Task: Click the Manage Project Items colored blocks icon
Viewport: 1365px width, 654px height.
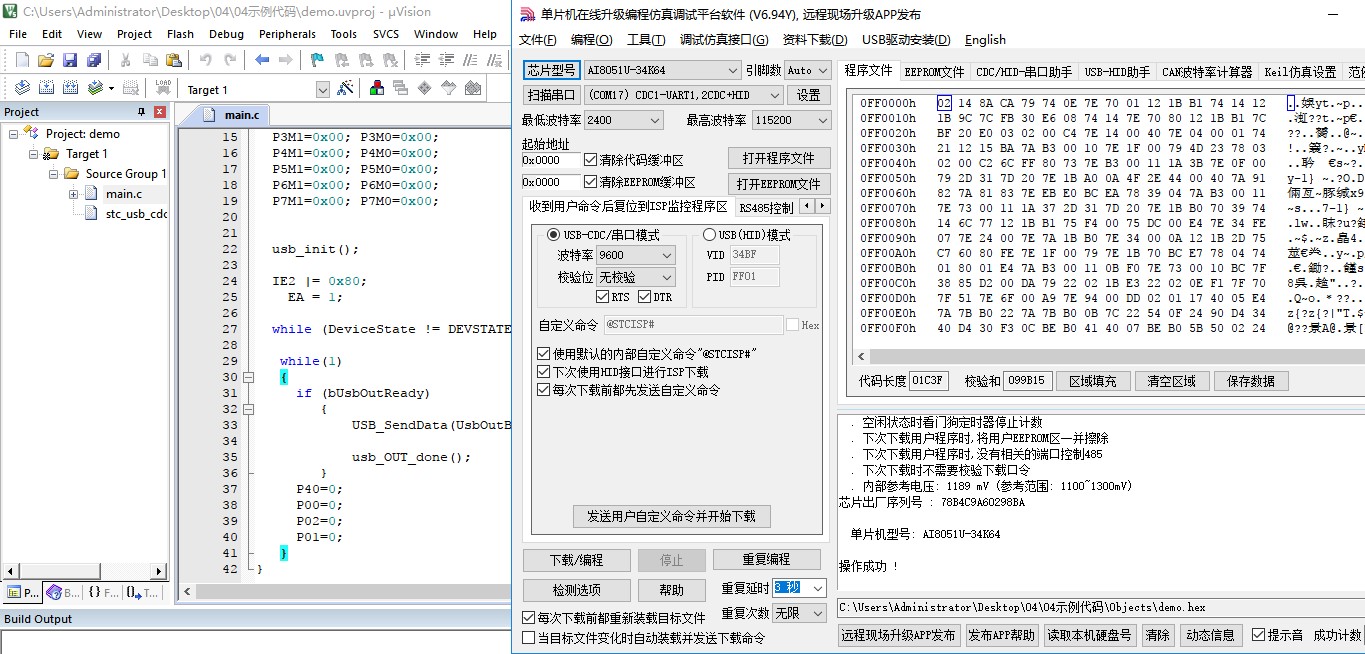Action: click(377, 88)
